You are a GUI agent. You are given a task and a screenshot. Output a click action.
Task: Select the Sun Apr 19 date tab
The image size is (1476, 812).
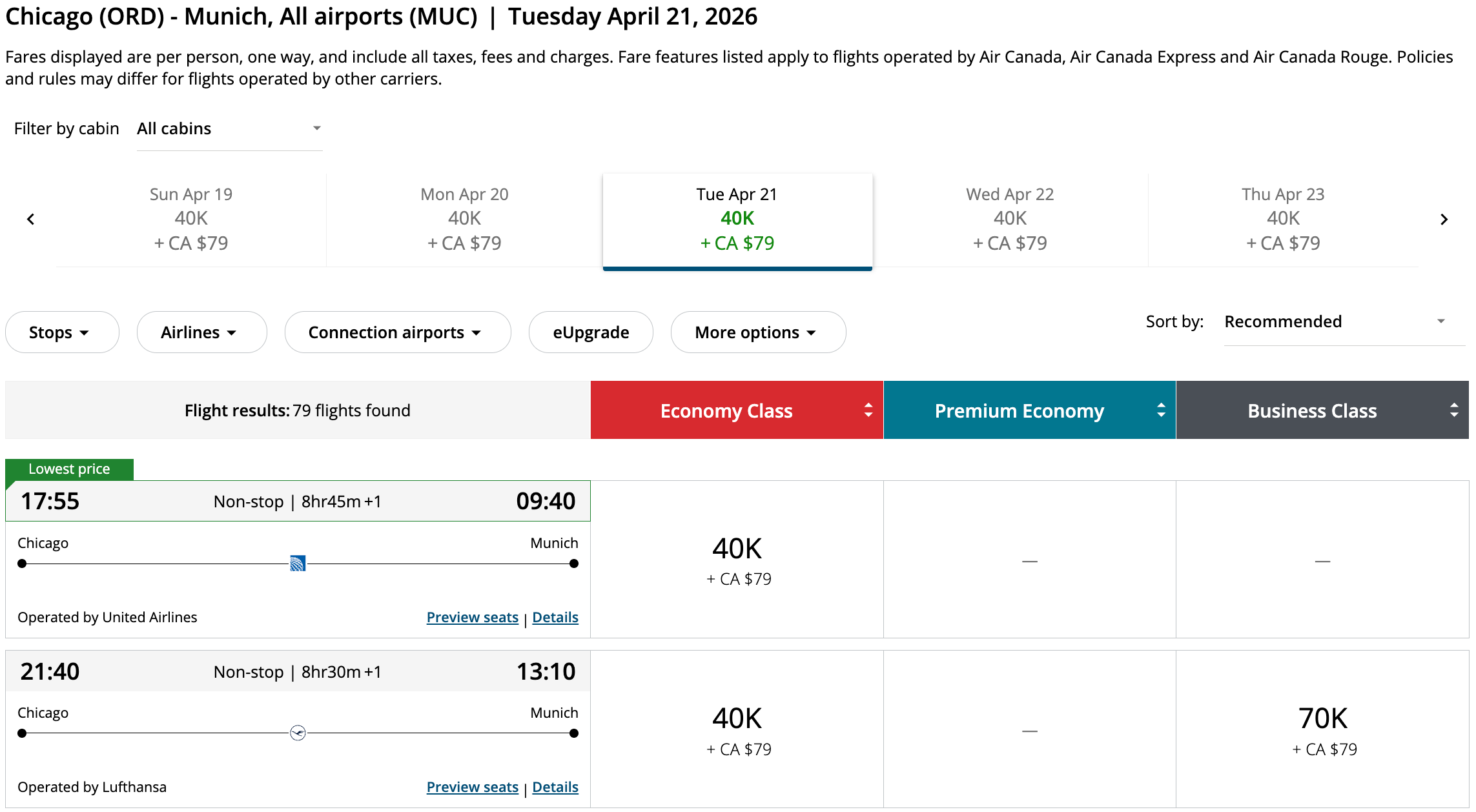pos(191,219)
